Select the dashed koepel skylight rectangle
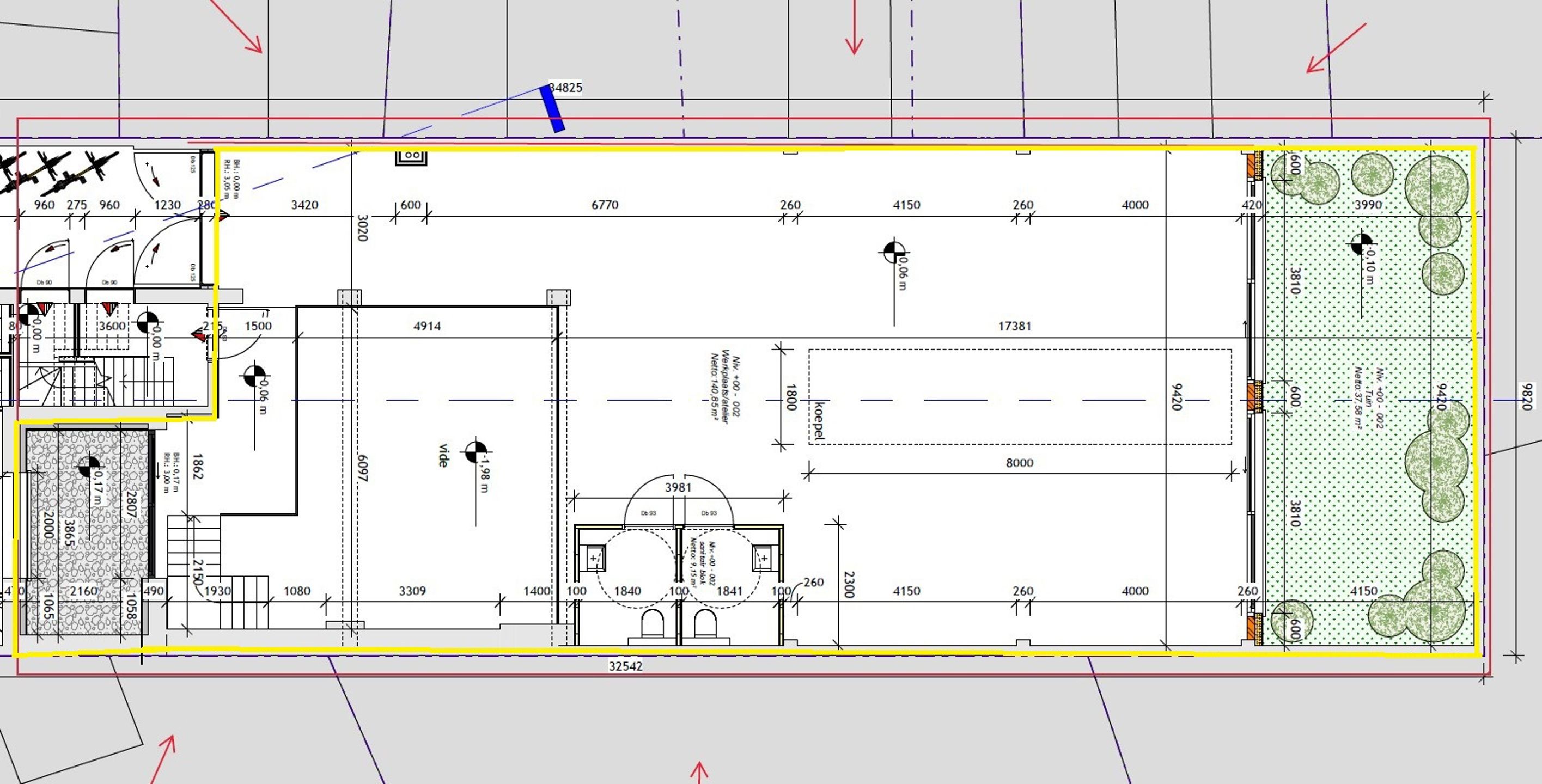Screen dimensions: 1542x784 click(1020, 397)
